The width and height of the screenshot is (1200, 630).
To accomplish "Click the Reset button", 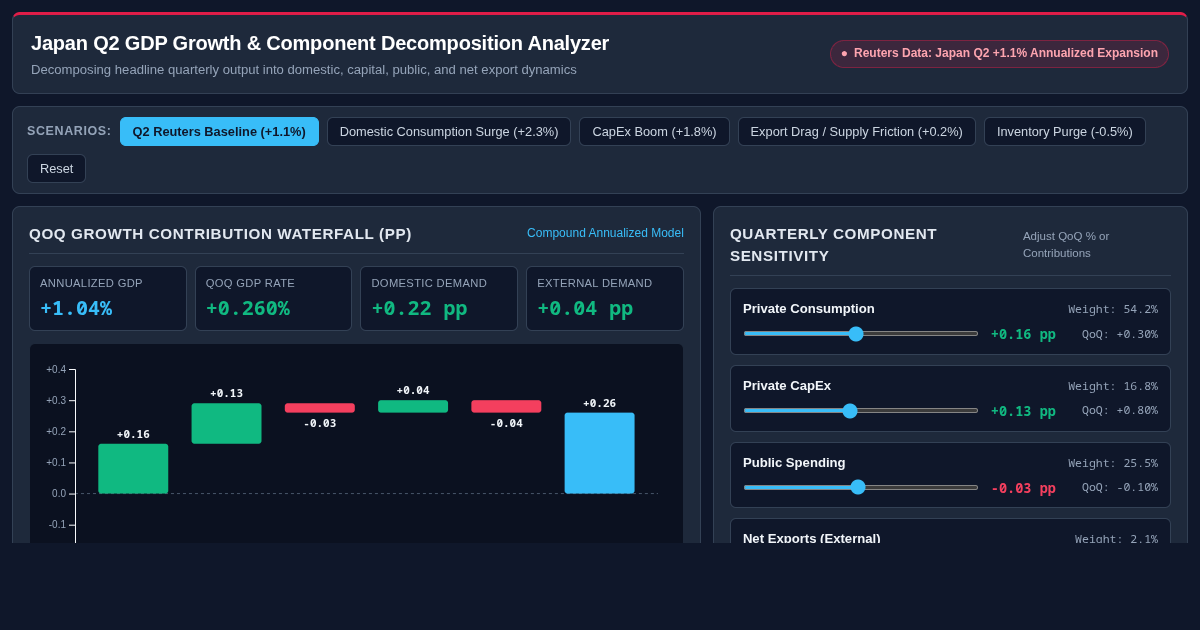I will point(56,168).
